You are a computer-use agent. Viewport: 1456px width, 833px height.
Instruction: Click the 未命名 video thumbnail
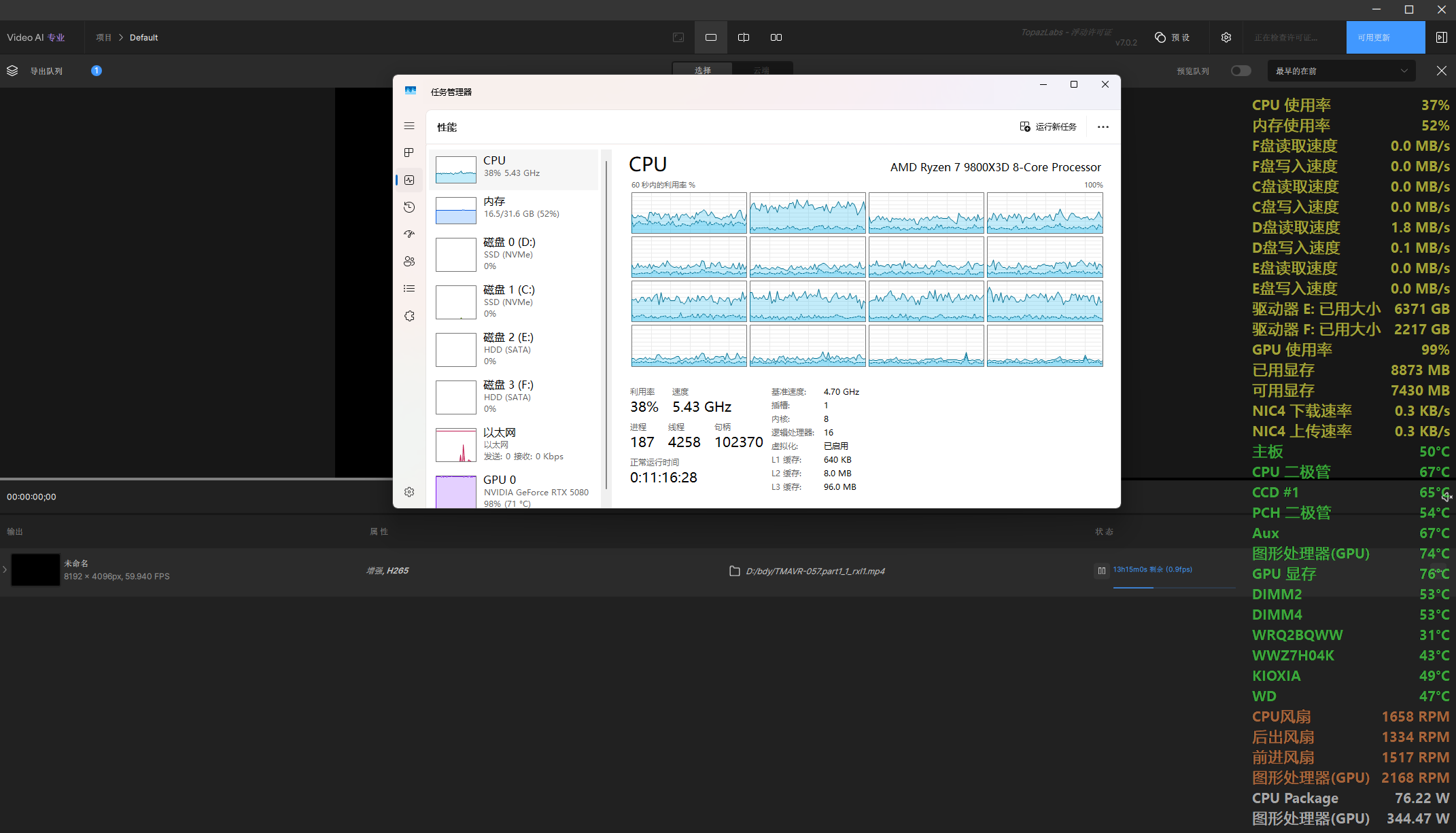tap(35, 569)
